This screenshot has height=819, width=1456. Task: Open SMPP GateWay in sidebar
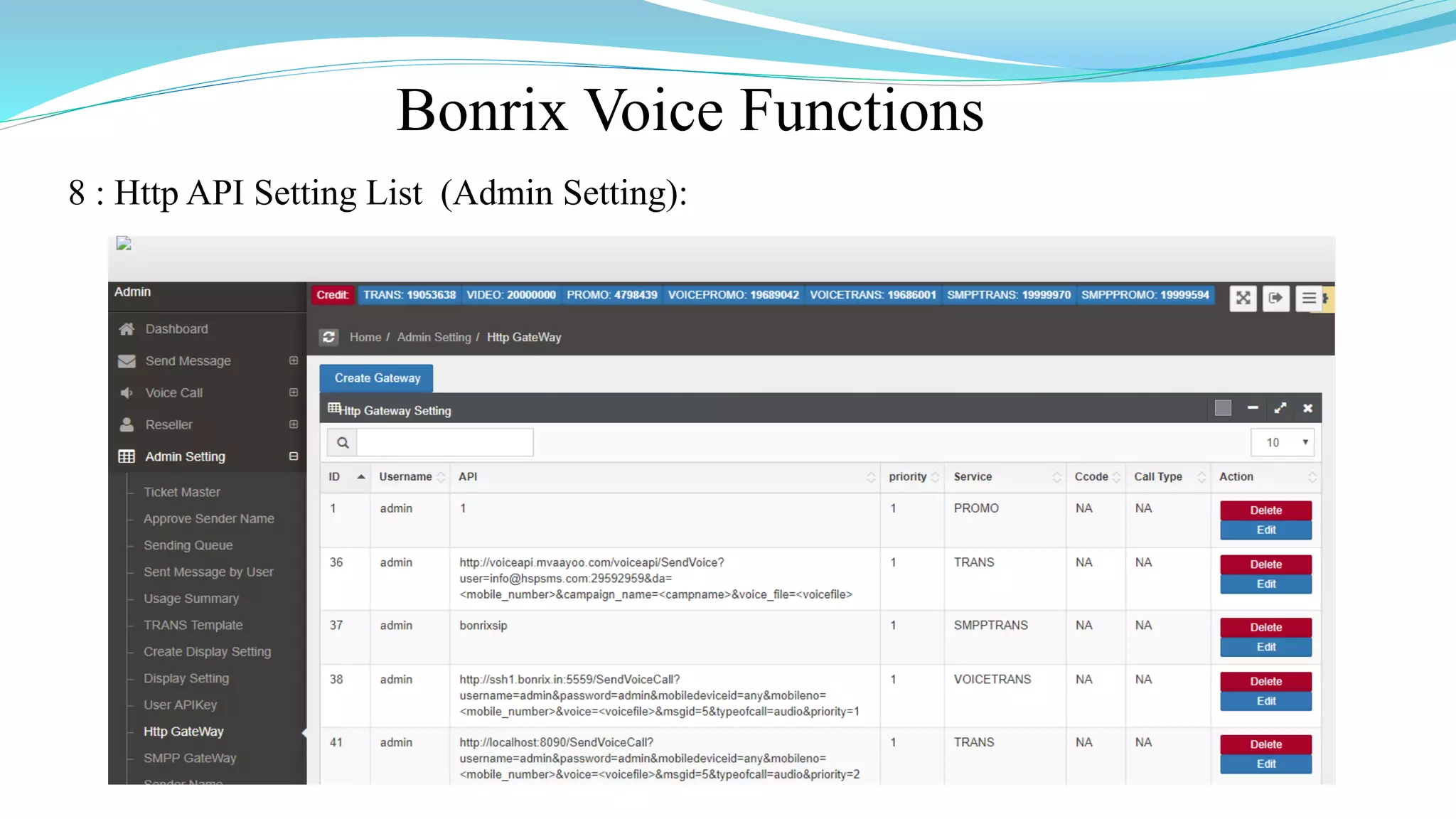(x=190, y=758)
